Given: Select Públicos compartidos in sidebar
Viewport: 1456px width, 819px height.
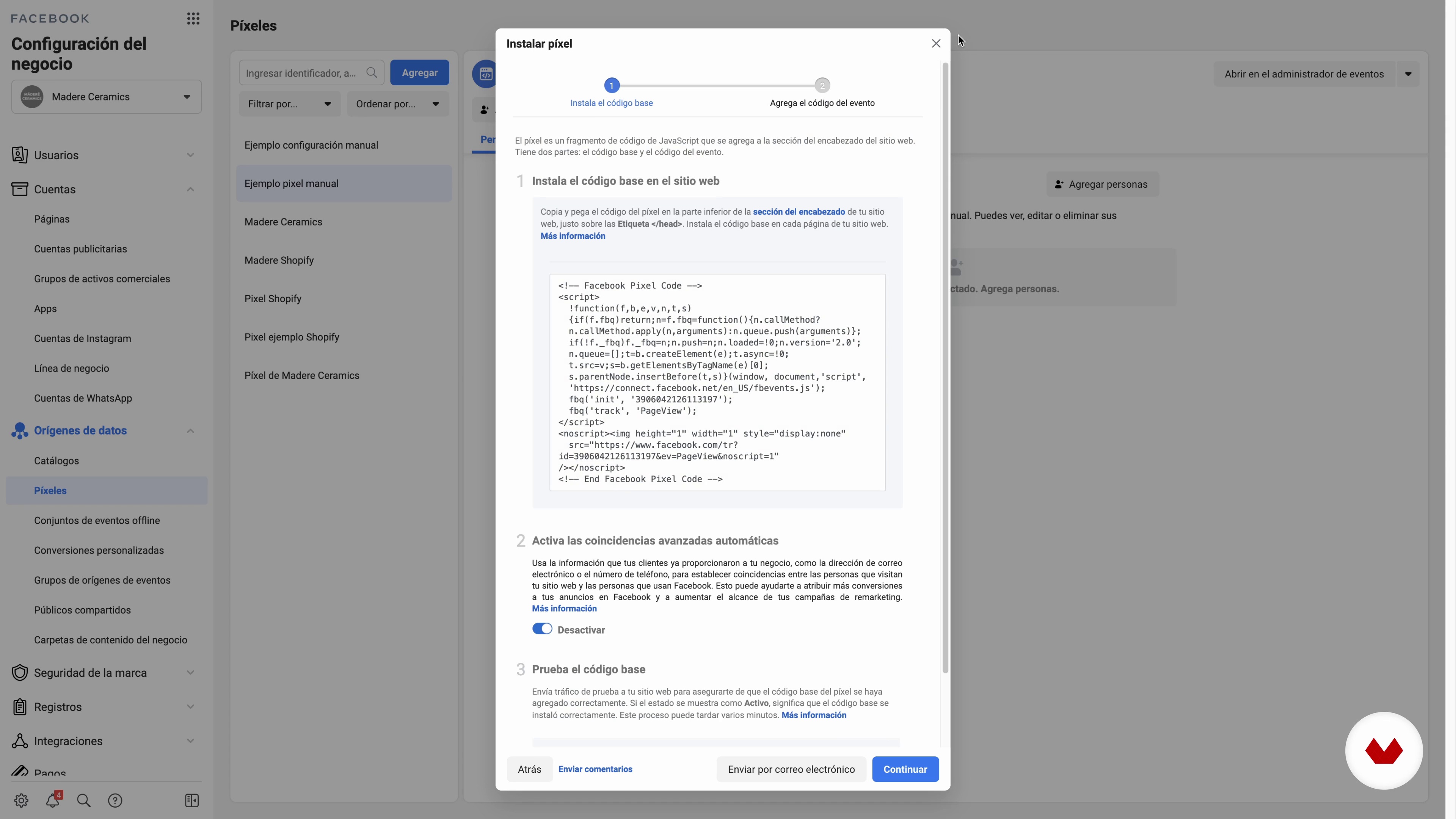Looking at the screenshot, I should point(83,610).
